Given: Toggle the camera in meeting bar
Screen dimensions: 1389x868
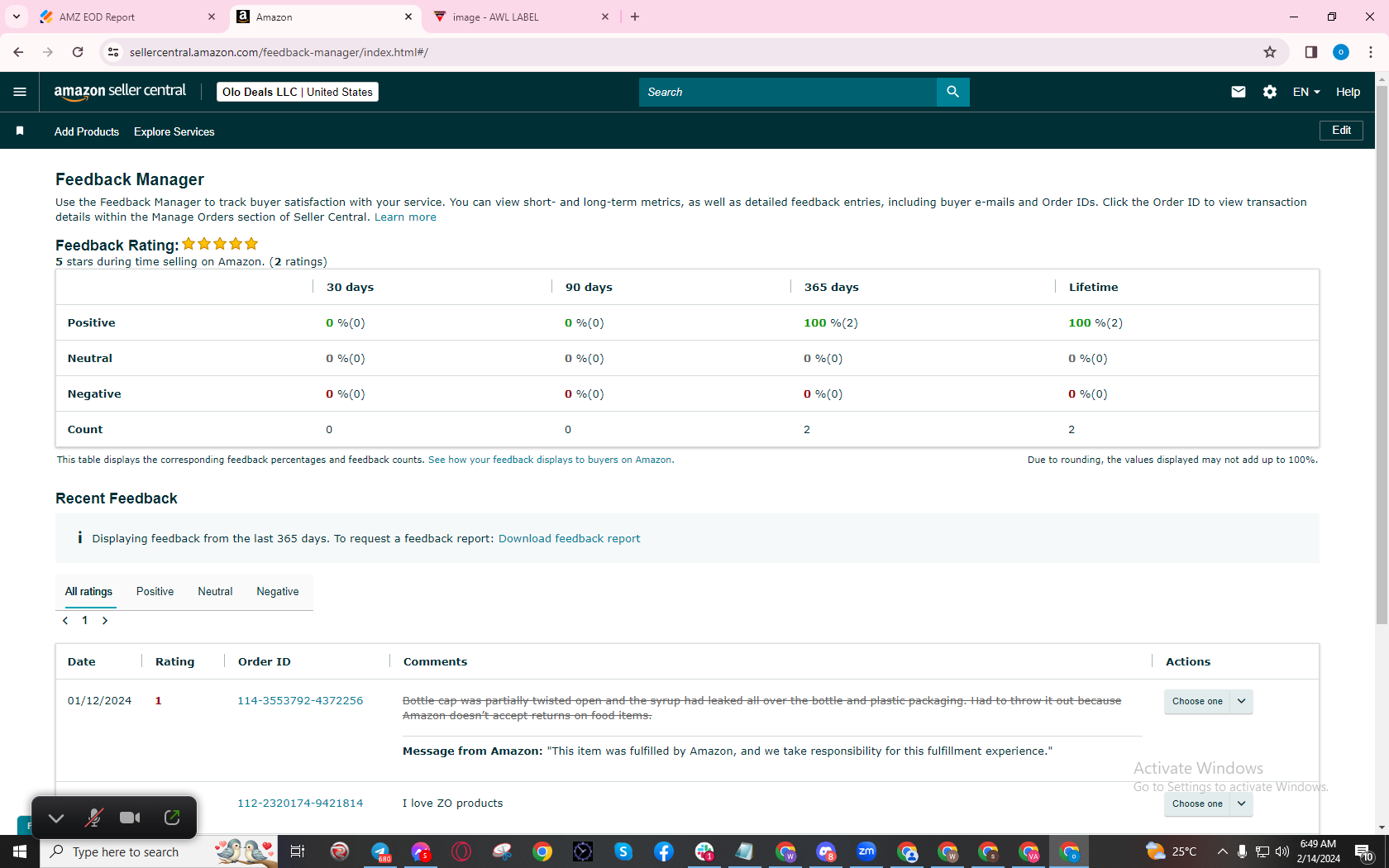Looking at the screenshot, I should pyautogui.click(x=130, y=818).
